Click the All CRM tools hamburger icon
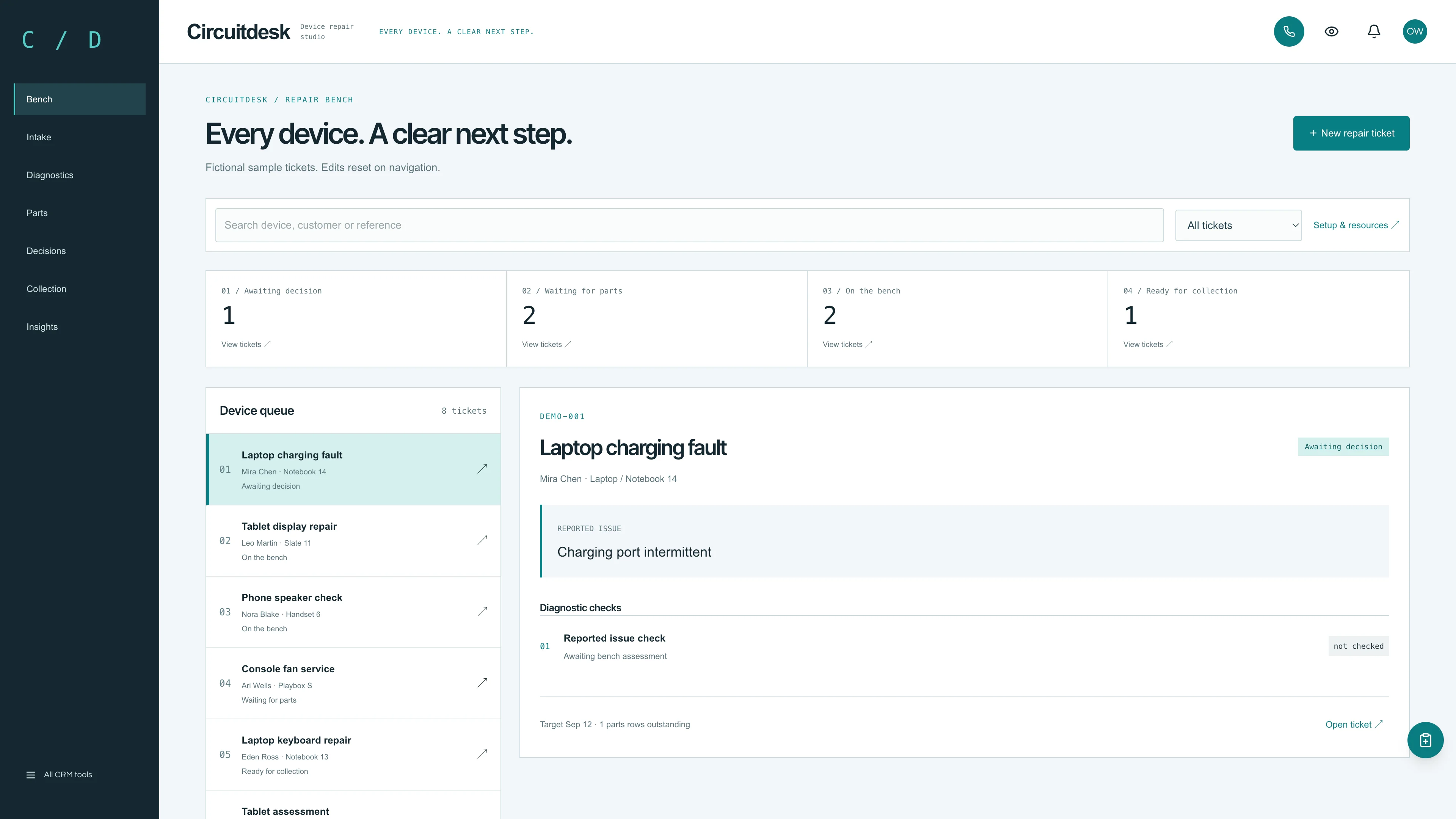 point(30,775)
